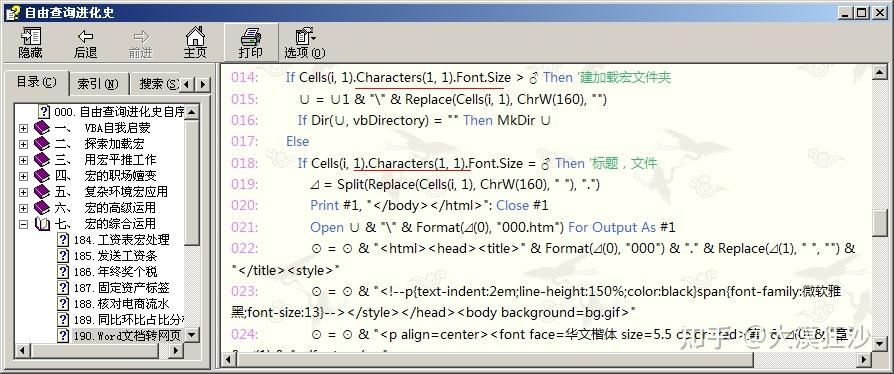Image resolution: width=894 pixels, height=374 pixels.
Task: Click the book icon beside 四、宏的职场嬗变
Action: pyautogui.click(x=42, y=176)
